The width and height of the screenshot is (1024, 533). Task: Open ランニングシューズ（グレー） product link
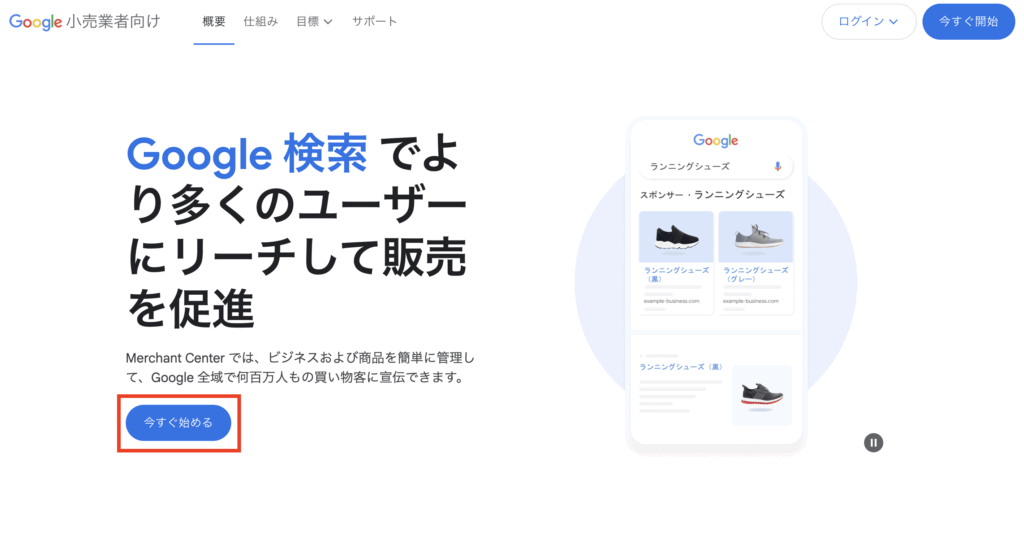(x=756, y=274)
